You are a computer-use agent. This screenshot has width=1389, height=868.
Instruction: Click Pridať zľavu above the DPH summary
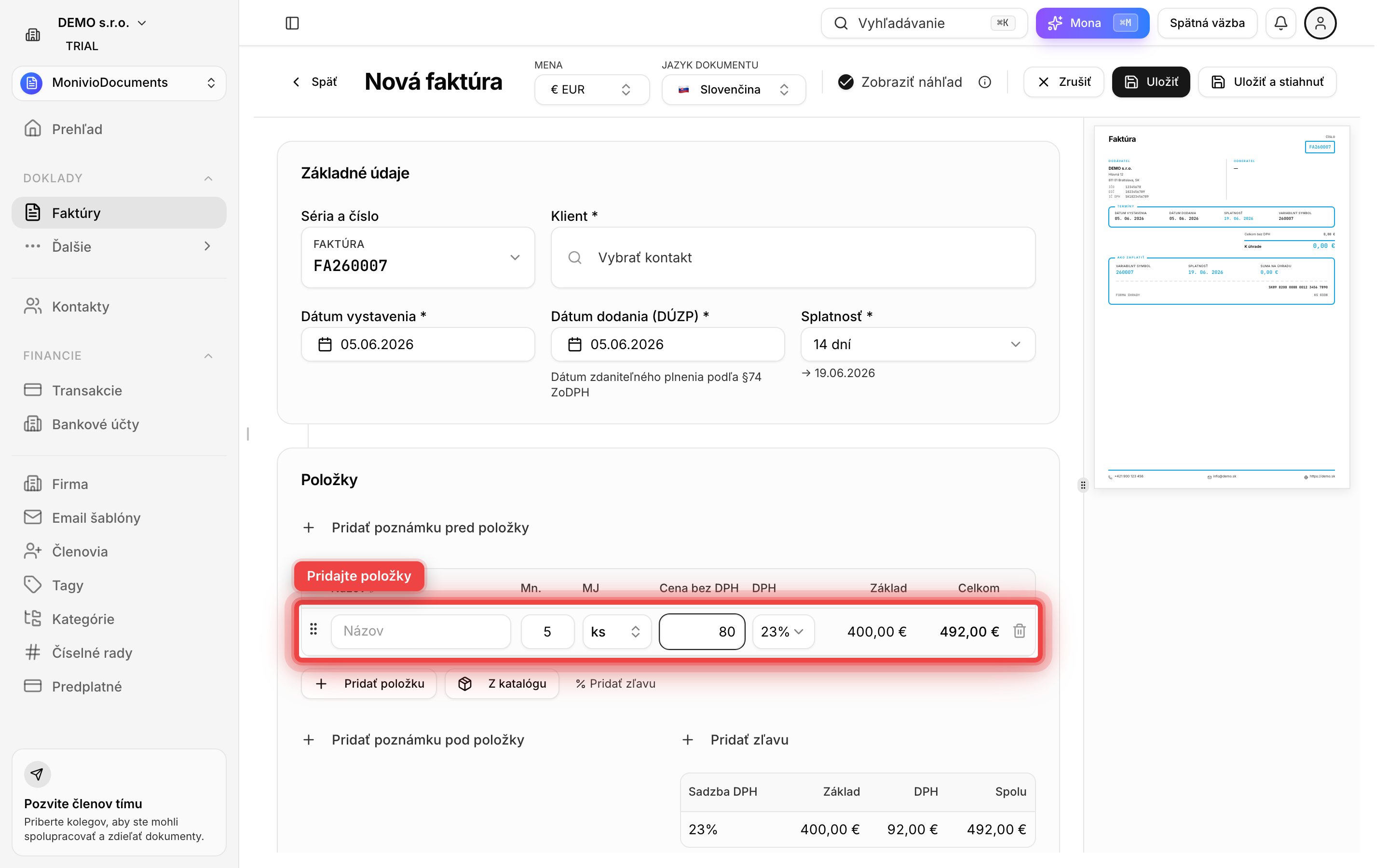pyautogui.click(x=735, y=740)
